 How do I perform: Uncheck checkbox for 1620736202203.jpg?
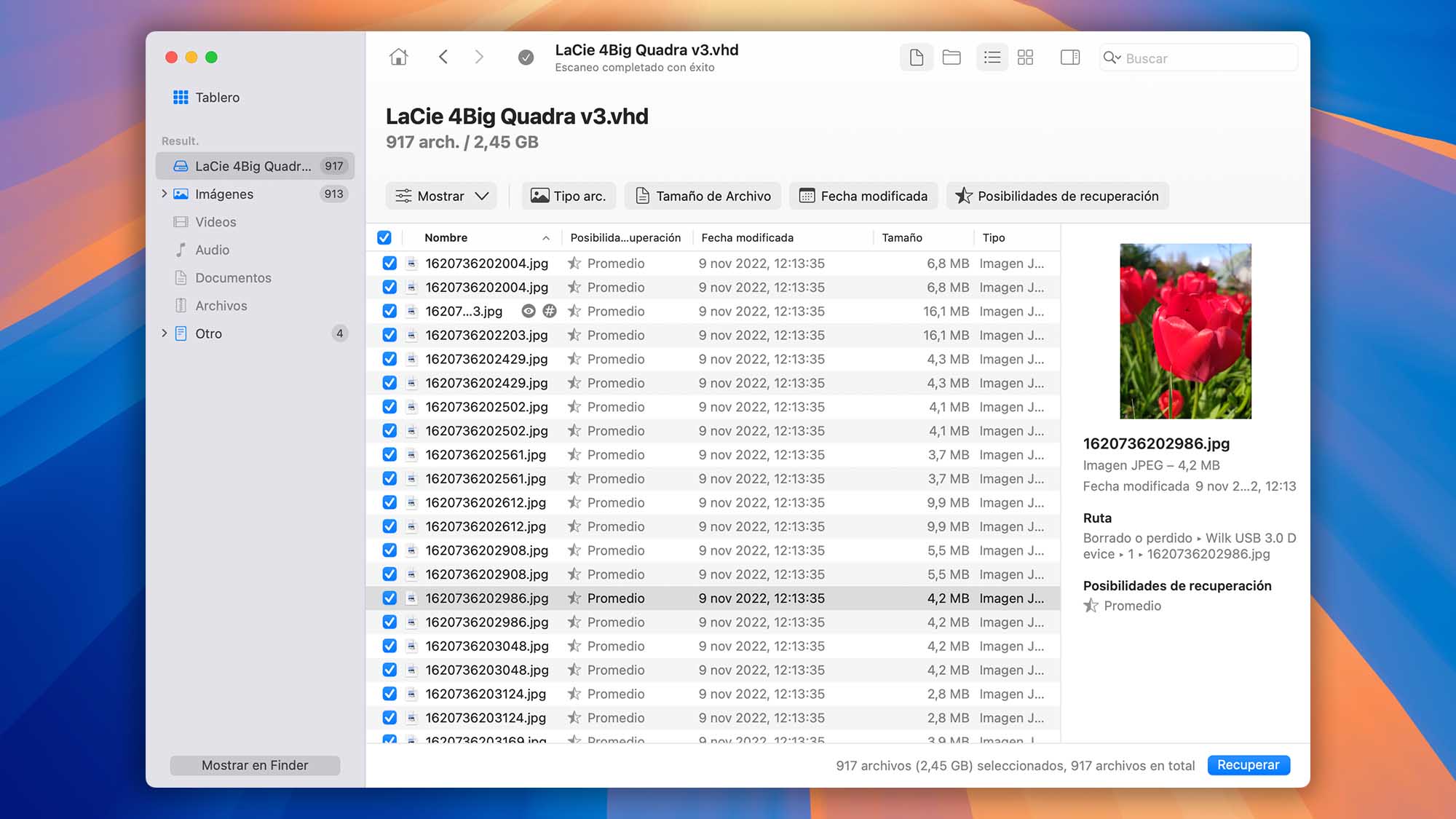(x=389, y=335)
